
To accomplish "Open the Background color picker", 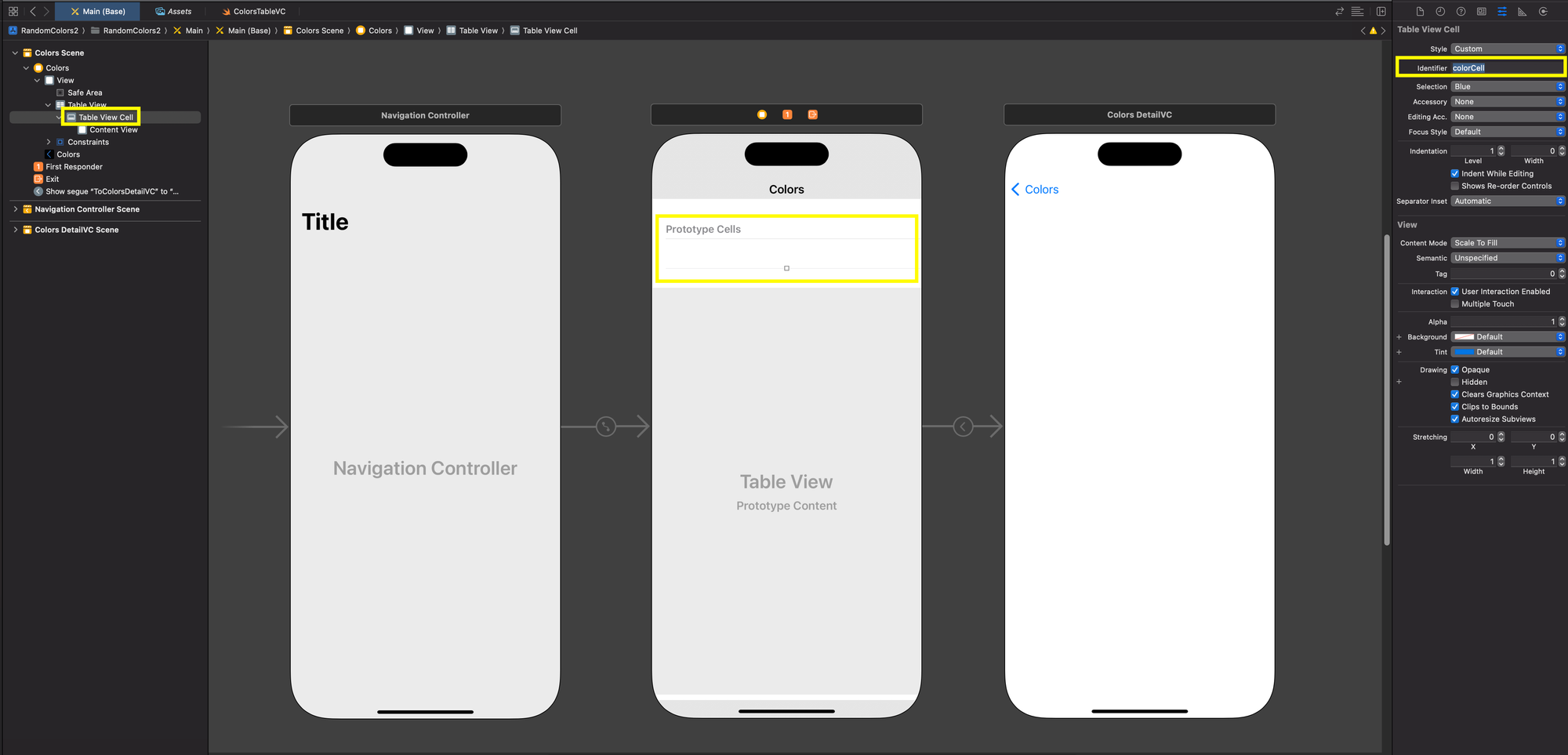I will 1508,337.
